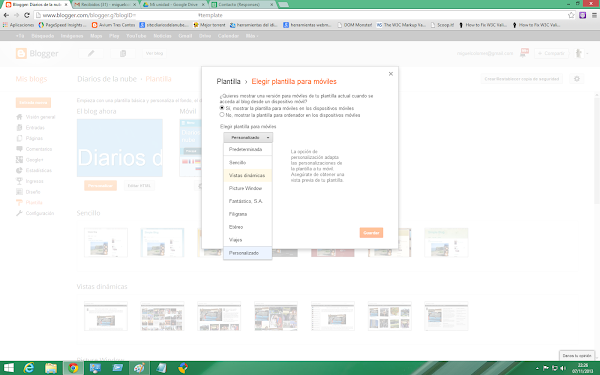Choose Fantástico, S.A. in the dropdown list
The image size is (600, 375).
[x=248, y=201]
